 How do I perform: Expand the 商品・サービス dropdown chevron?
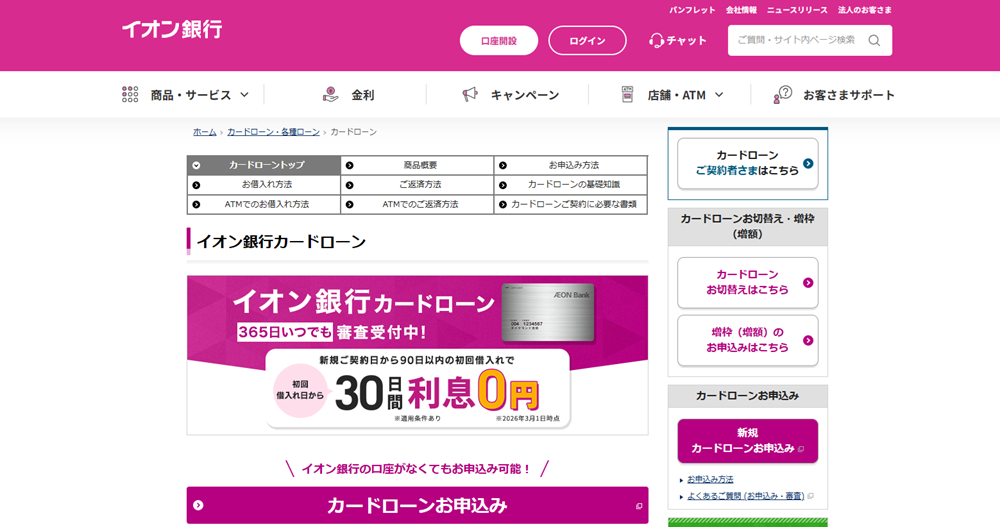click(x=244, y=95)
